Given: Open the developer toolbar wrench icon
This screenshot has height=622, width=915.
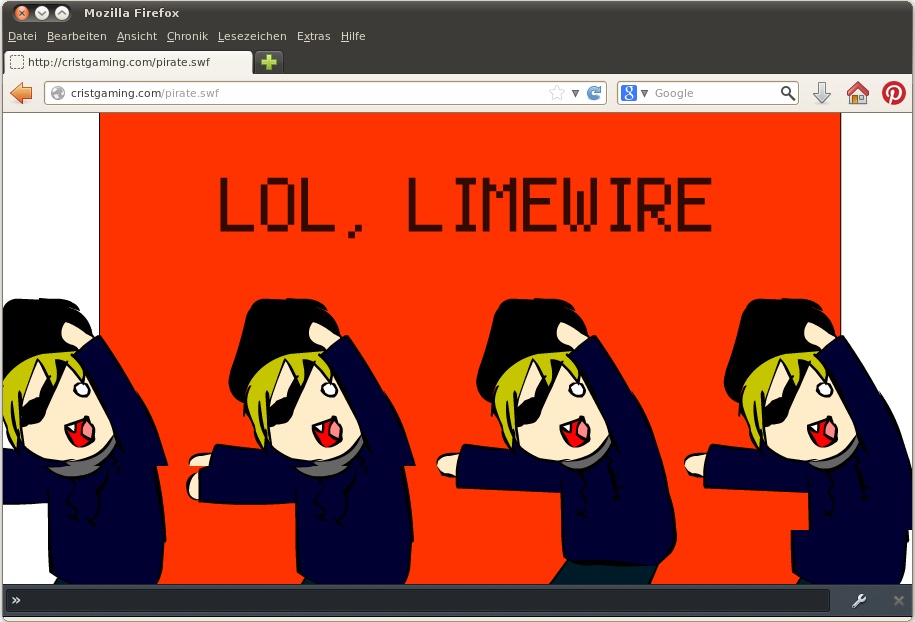Looking at the screenshot, I should click(x=858, y=600).
